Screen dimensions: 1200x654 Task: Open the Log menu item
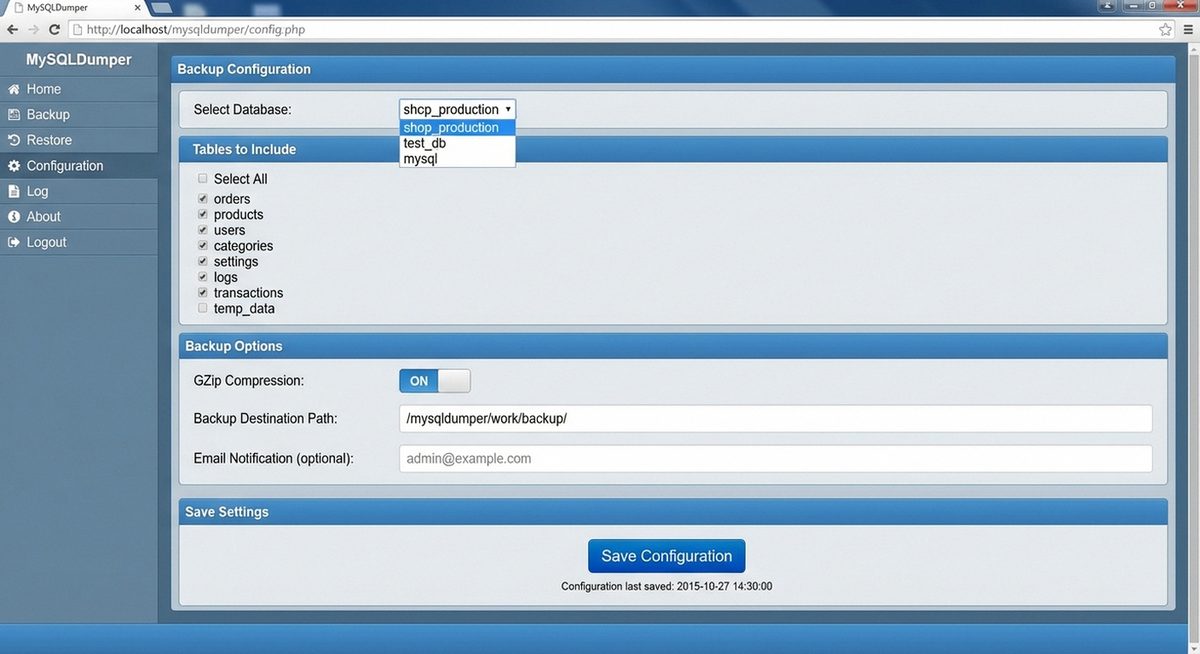pos(79,191)
